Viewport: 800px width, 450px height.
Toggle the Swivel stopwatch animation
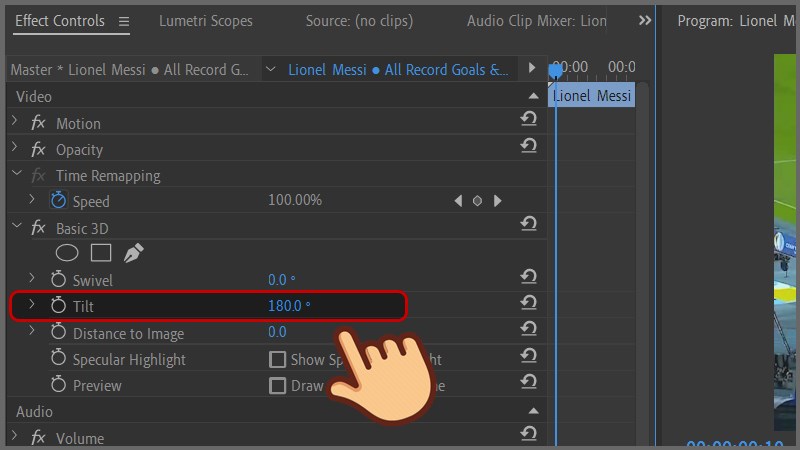58,279
